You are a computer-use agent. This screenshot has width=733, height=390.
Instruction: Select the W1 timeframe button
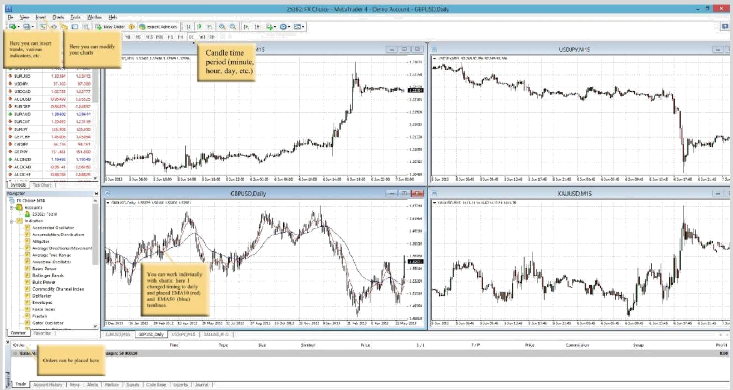coord(202,37)
